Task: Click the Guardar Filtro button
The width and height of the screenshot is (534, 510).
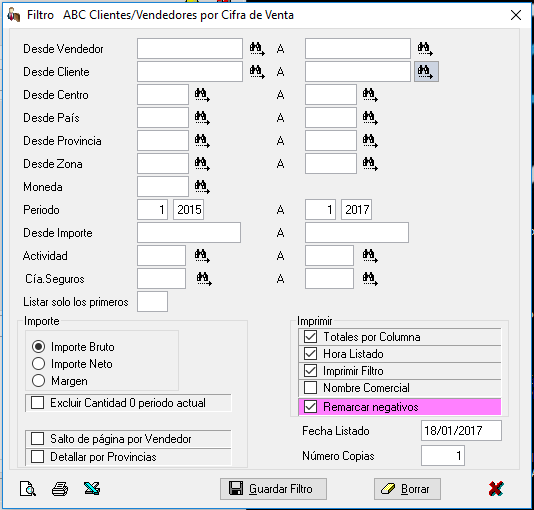Action: [273, 489]
